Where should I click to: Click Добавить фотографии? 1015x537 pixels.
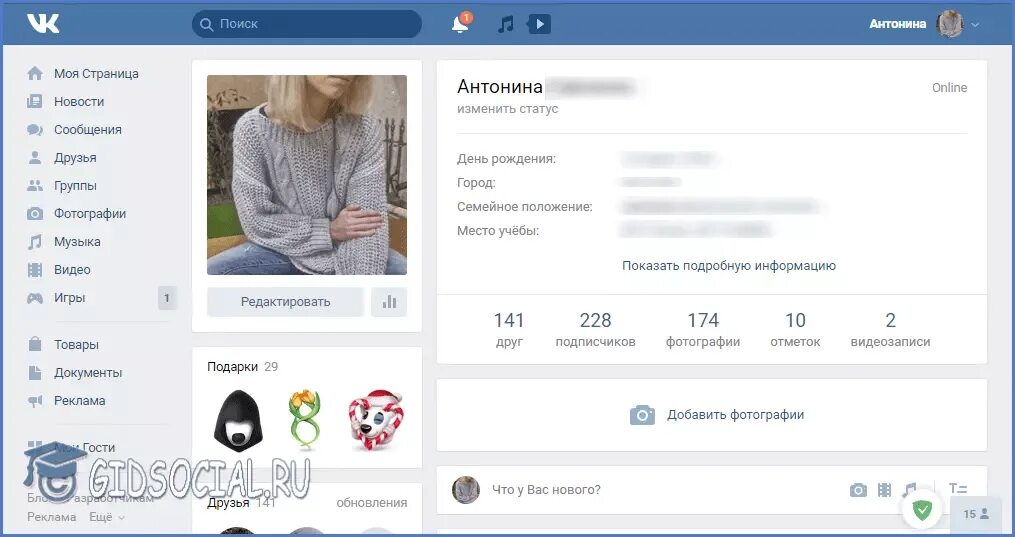[735, 415]
